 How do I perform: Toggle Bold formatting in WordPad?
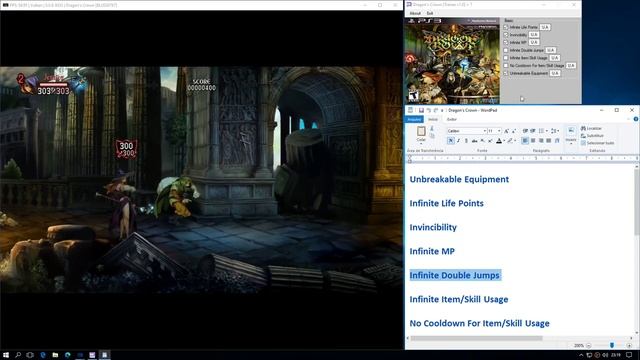pyautogui.click(x=451, y=141)
